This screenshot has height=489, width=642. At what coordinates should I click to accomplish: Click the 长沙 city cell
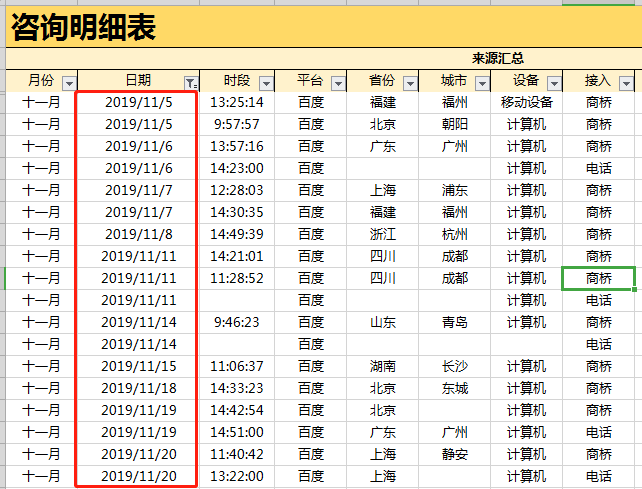[x=454, y=366]
